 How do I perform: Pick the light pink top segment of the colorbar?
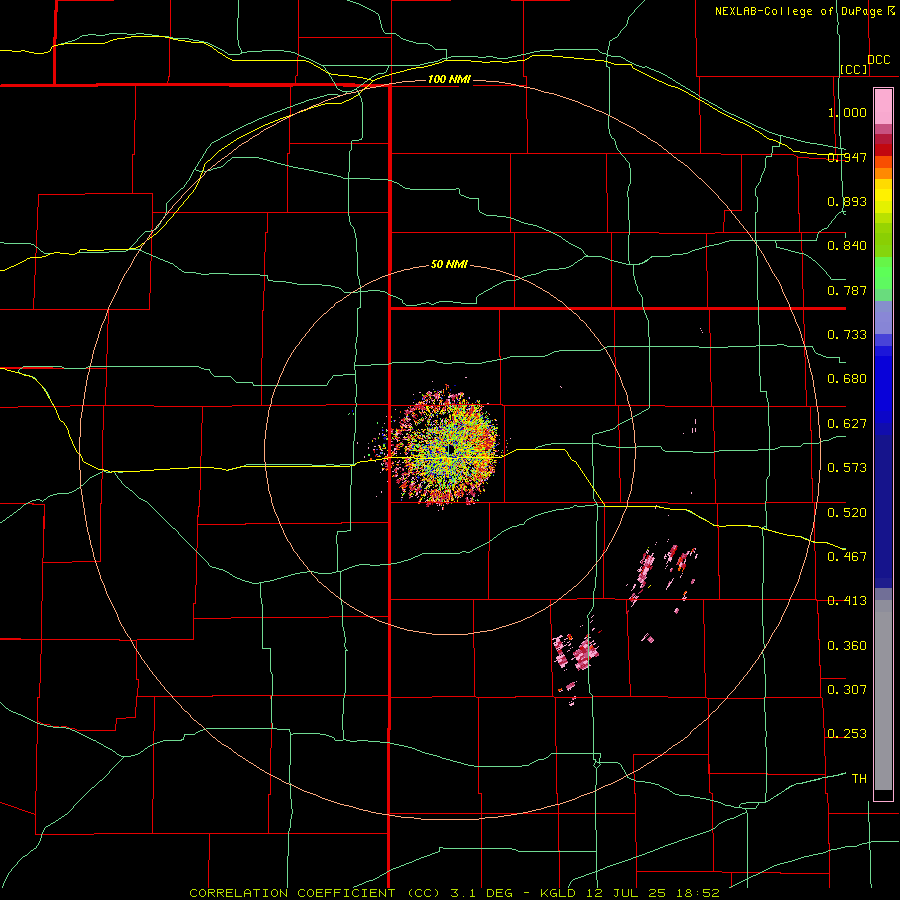[x=883, y=107]
